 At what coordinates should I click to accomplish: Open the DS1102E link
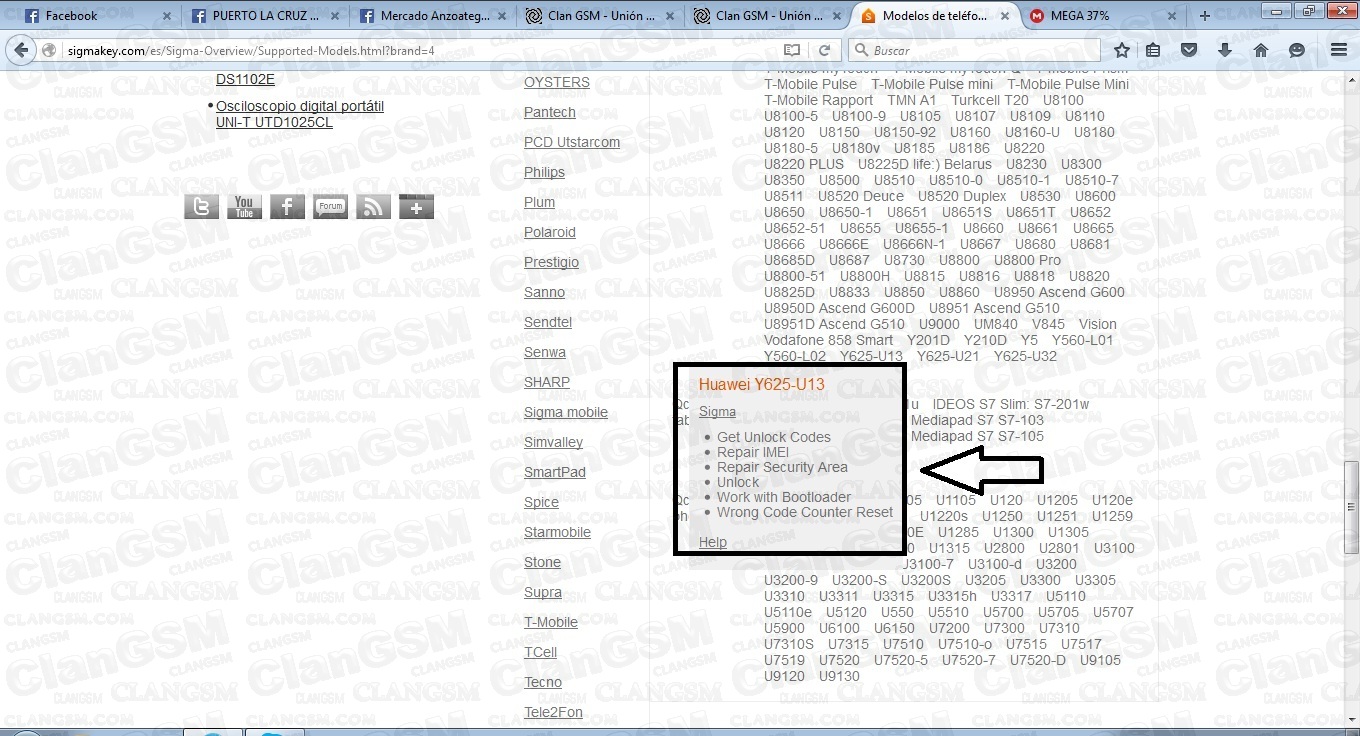245,80
